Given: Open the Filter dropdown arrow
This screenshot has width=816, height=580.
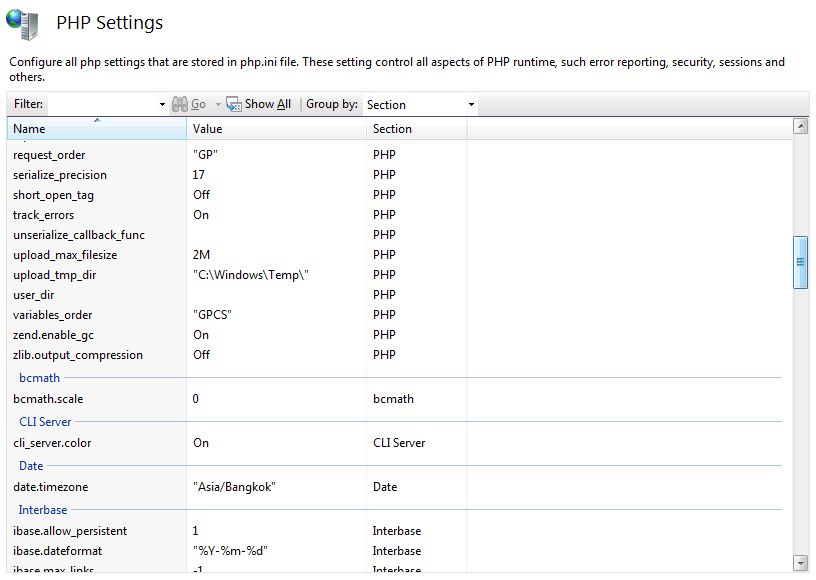Looking at the screenshot, I should point(162,105).
